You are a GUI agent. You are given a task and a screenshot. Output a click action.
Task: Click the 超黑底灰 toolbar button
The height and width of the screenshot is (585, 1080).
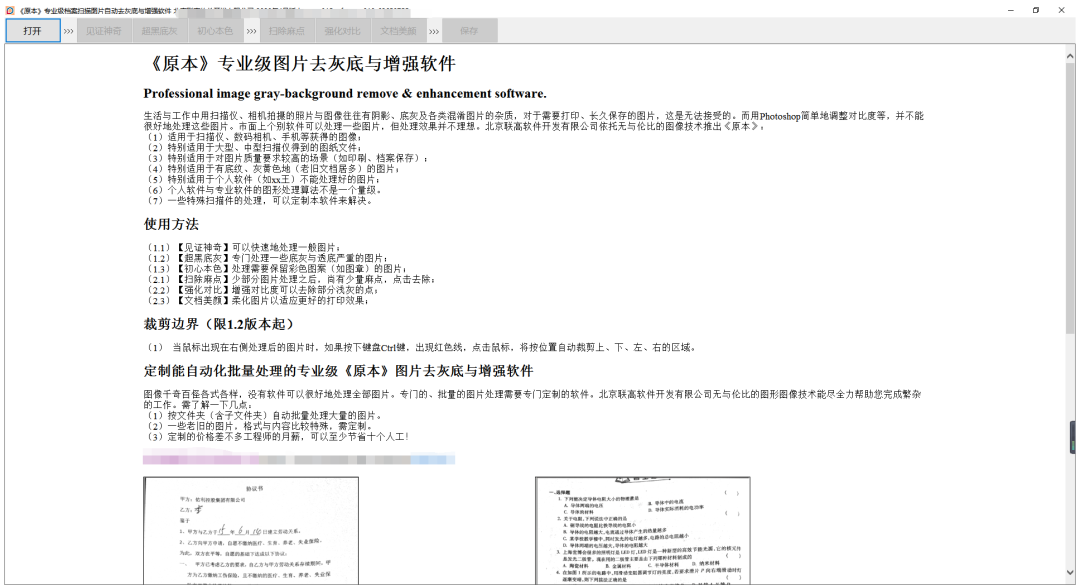point(160,30)
